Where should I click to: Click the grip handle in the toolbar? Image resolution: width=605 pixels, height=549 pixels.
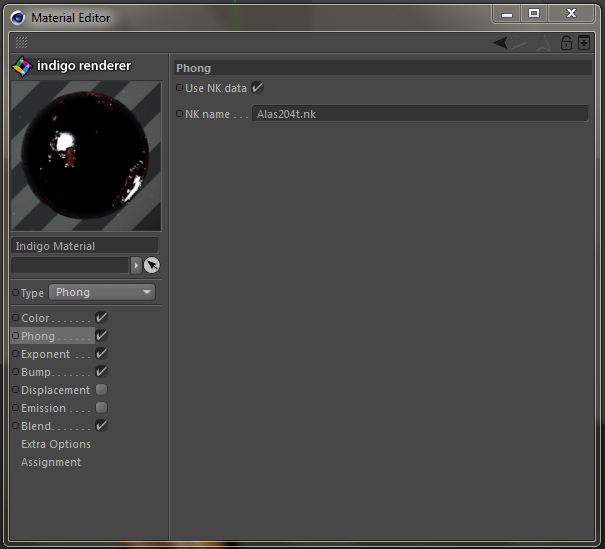coord(22,43)
